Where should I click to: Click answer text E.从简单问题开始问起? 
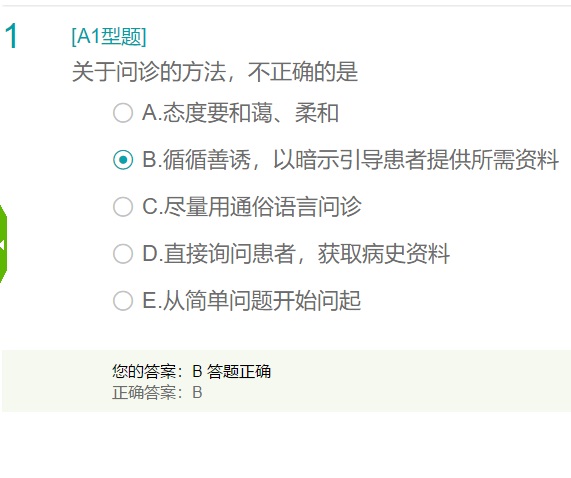click(252, 301)
